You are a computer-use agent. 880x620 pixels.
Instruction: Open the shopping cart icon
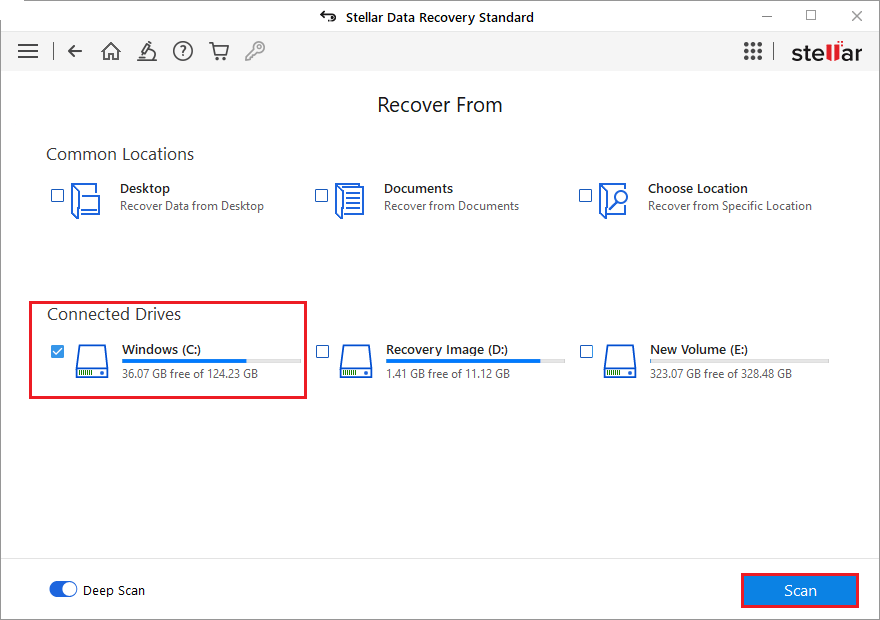219,52
